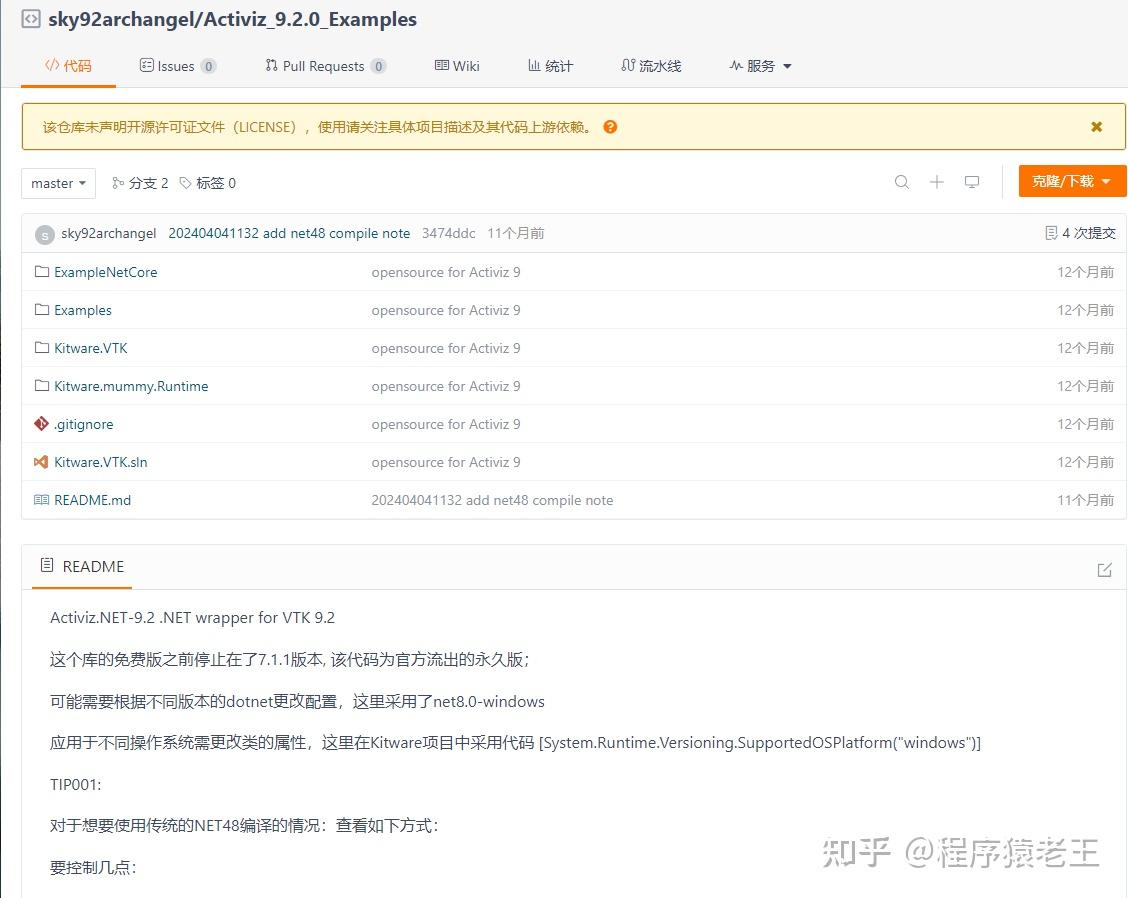This screenshot has width=1128, height=898.
Task: Expand the 服务 services menu
Action: pyautogui.click(x=760, y=65)
